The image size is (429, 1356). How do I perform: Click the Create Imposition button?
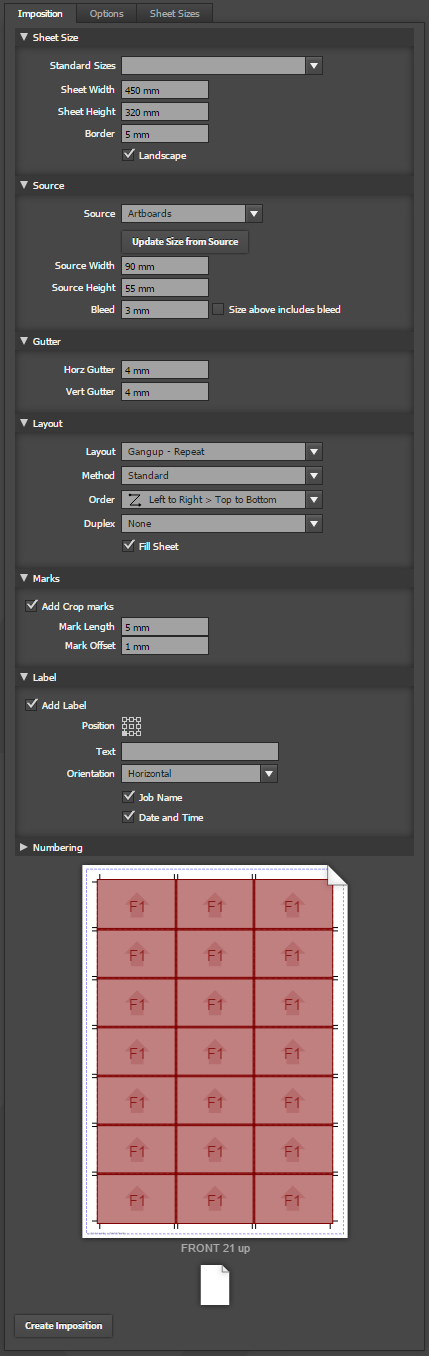[x=64, y=1326]
